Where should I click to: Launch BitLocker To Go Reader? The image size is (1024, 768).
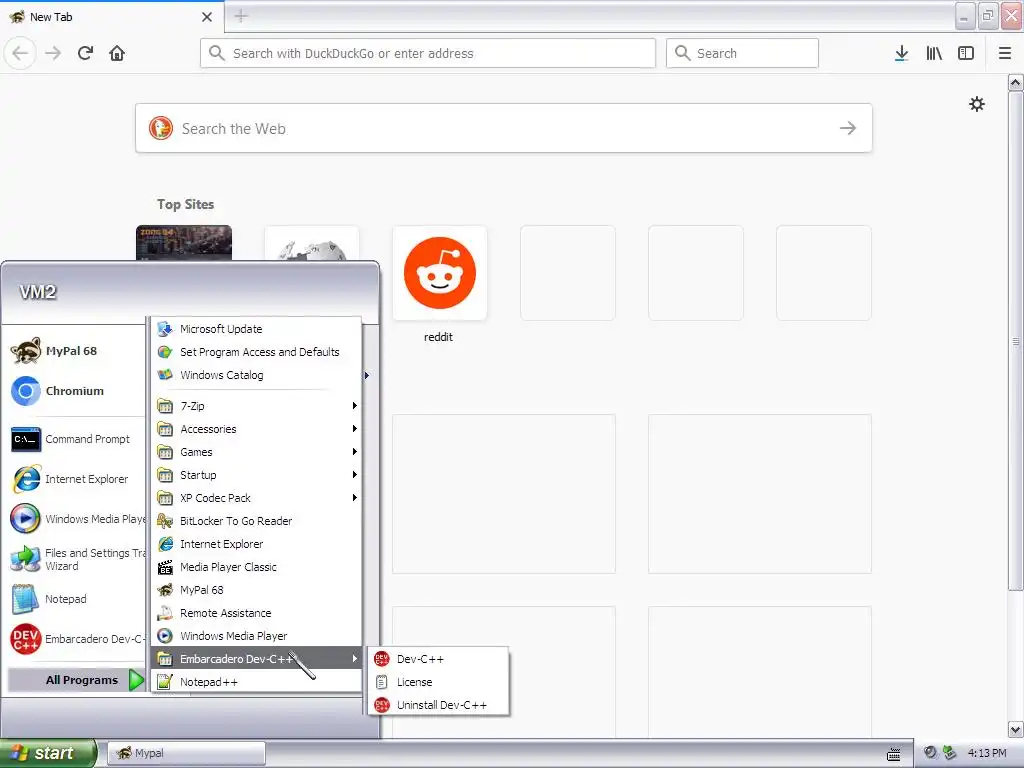[x=257, y=520]
